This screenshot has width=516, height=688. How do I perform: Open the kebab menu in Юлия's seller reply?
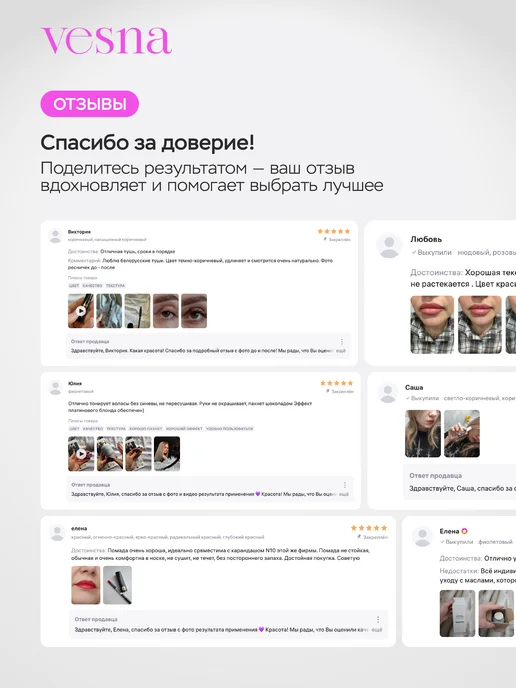tap(345, 485)
